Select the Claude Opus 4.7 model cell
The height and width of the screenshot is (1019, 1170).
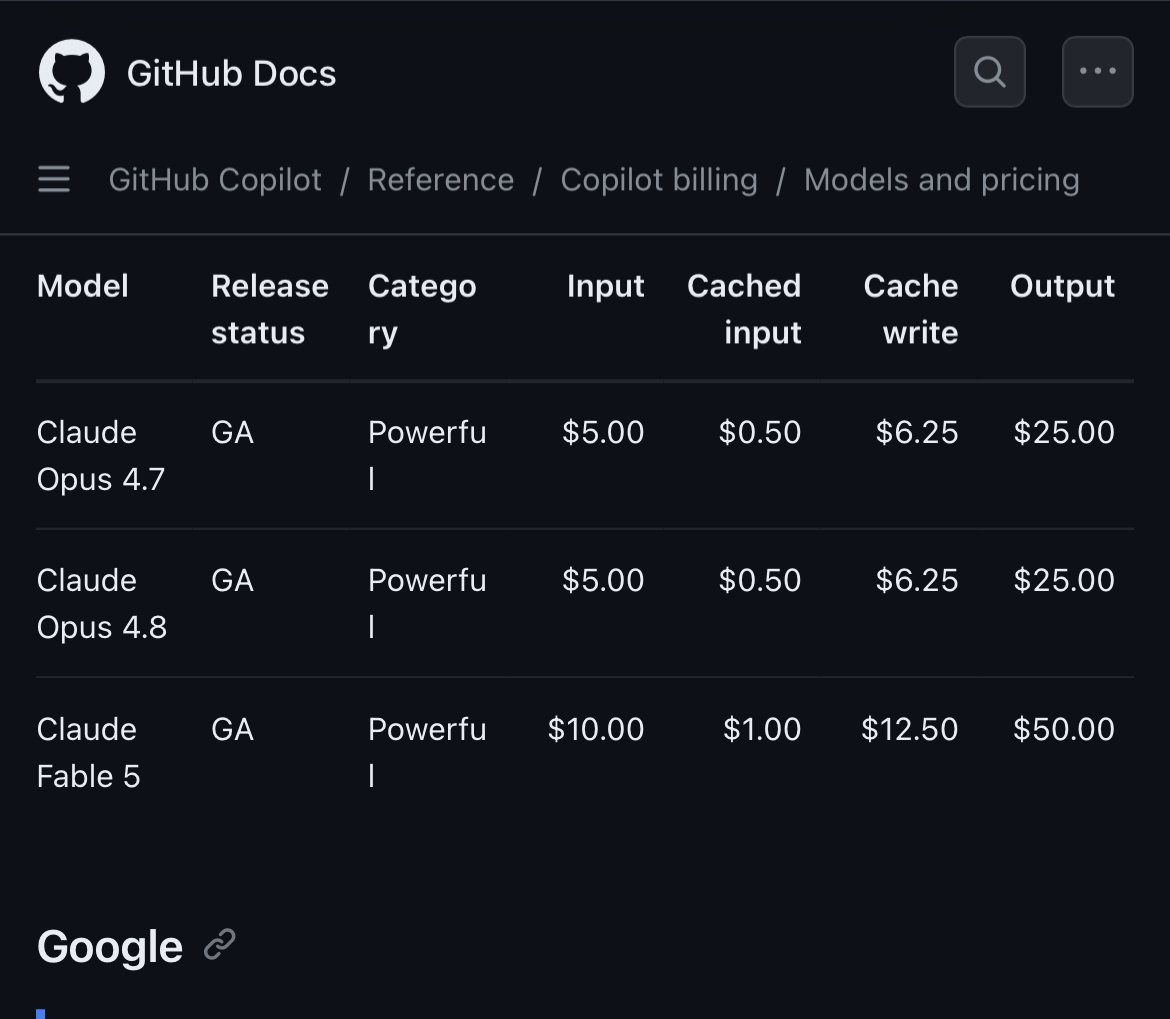[x=101, y=455]
